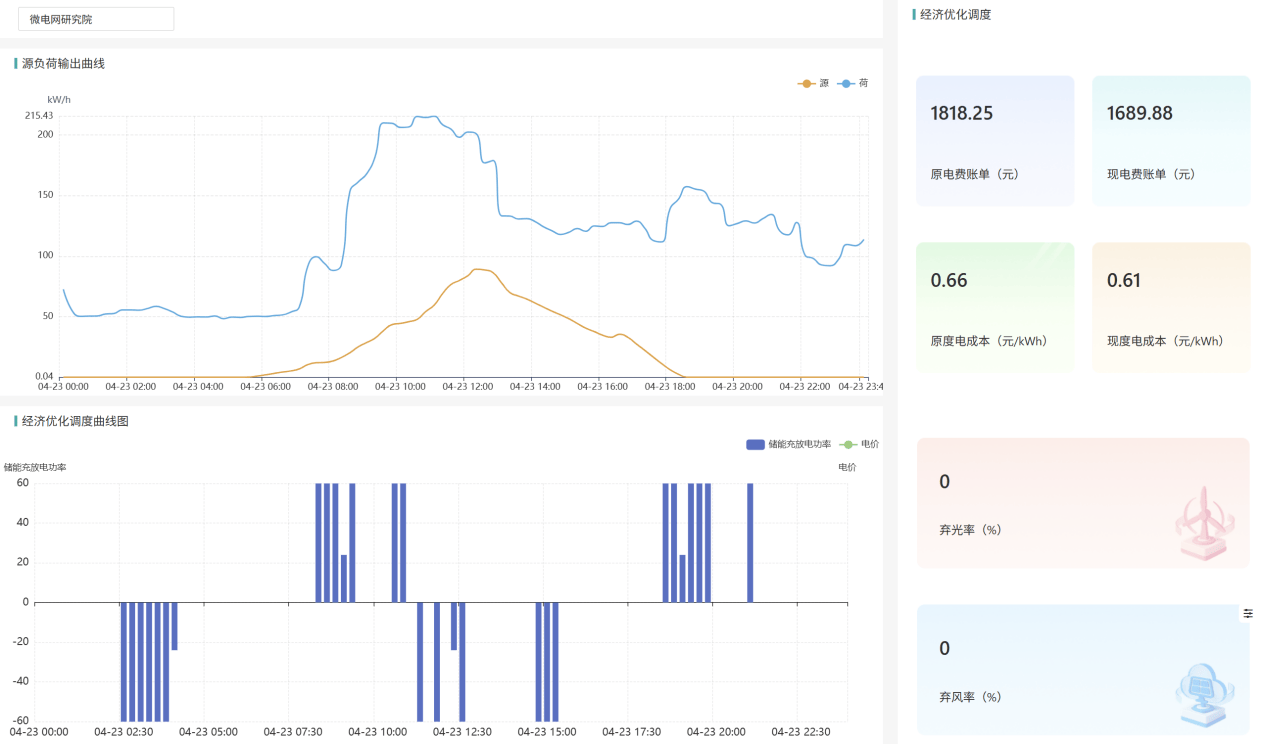Viewport: 1264px width, 744px height.
Task: Select the 1689.88 current bill value
Action: point(1139,113)
